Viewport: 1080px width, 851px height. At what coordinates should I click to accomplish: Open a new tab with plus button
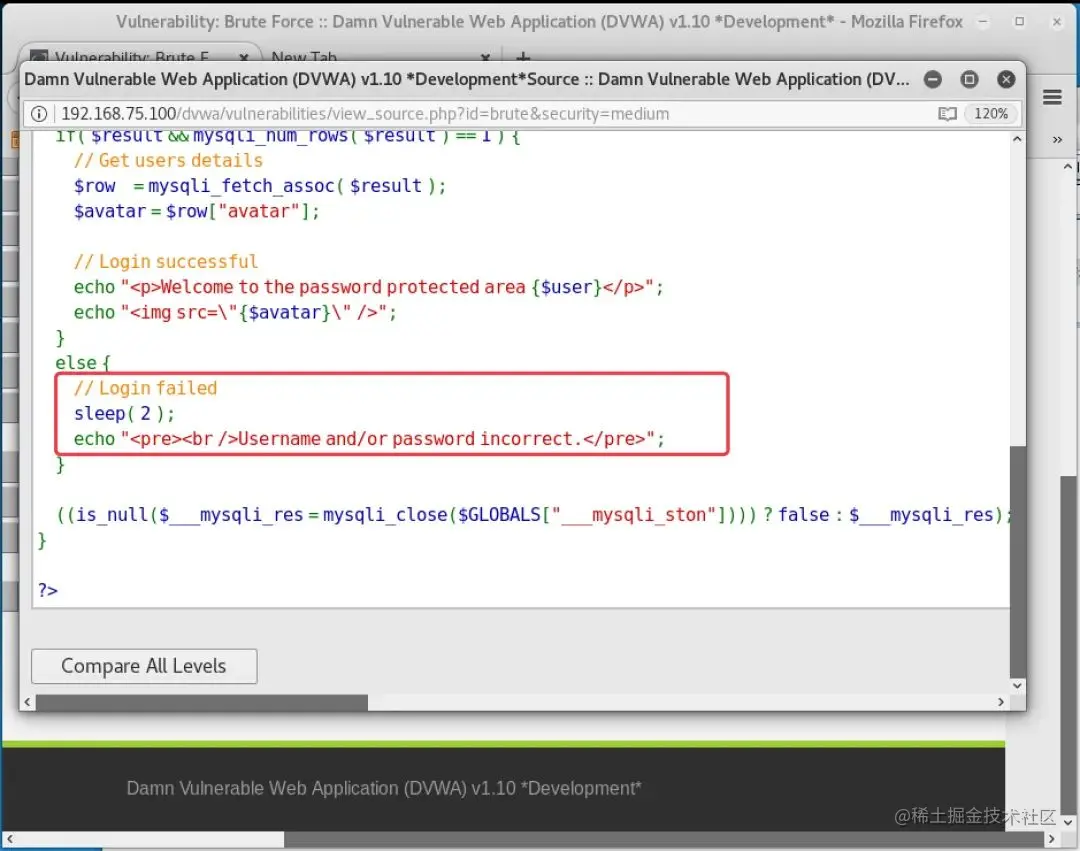point(523,56)
